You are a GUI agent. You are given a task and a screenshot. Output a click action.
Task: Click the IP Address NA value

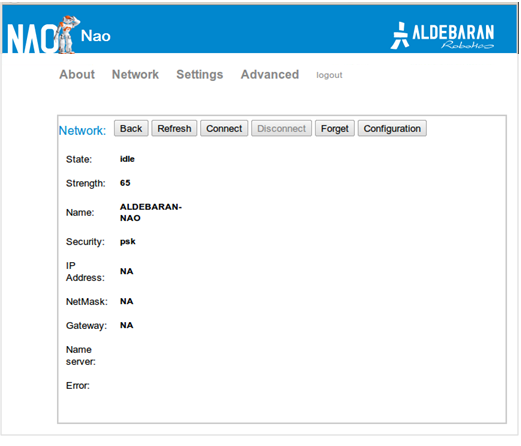click(127, 271)
